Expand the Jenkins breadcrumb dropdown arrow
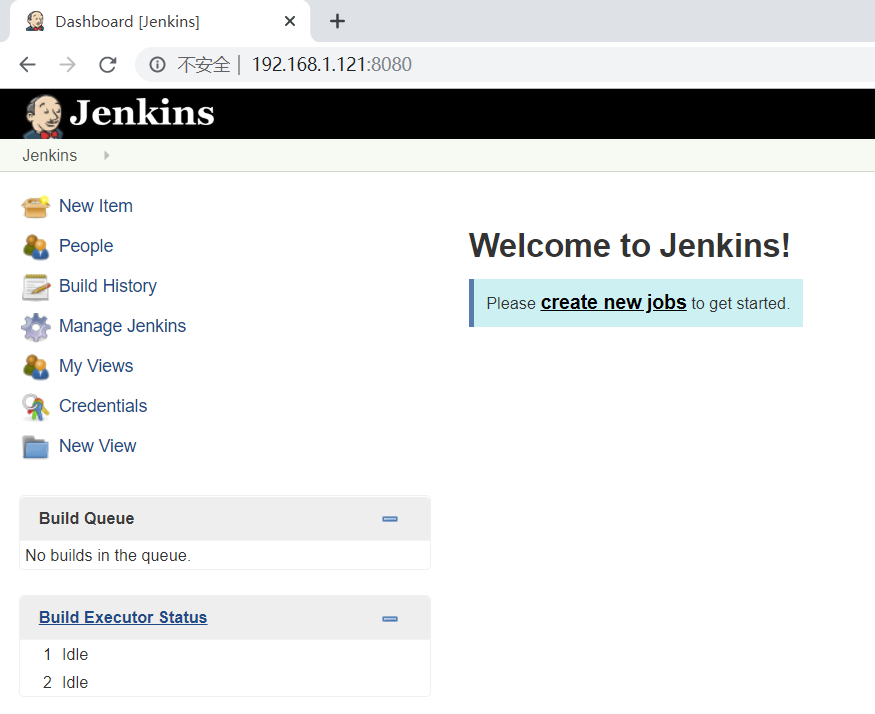 (x=107, y=156)
